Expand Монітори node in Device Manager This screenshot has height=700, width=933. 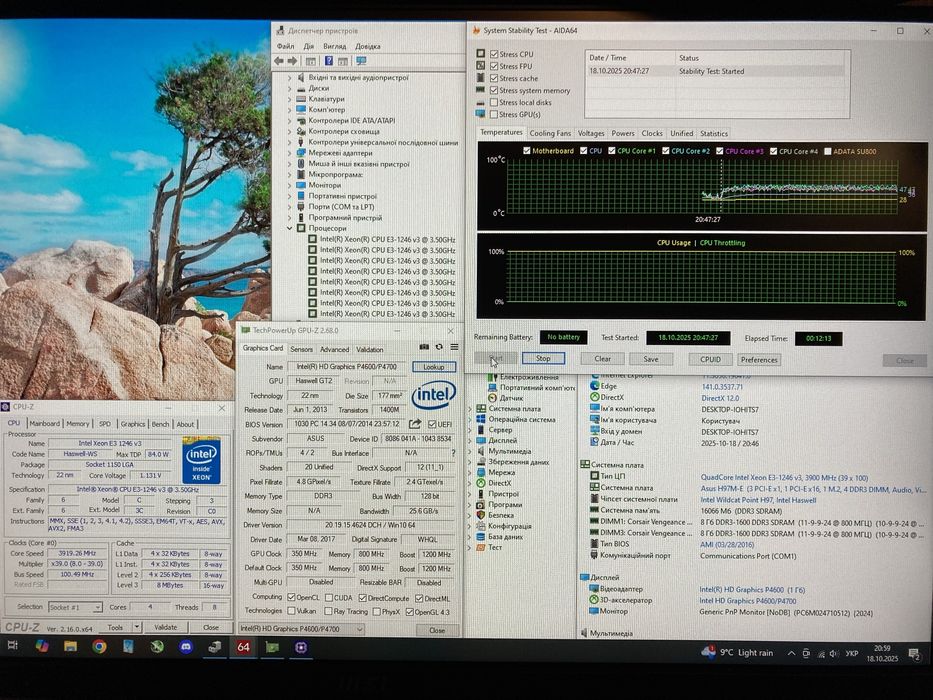[290, 185]
